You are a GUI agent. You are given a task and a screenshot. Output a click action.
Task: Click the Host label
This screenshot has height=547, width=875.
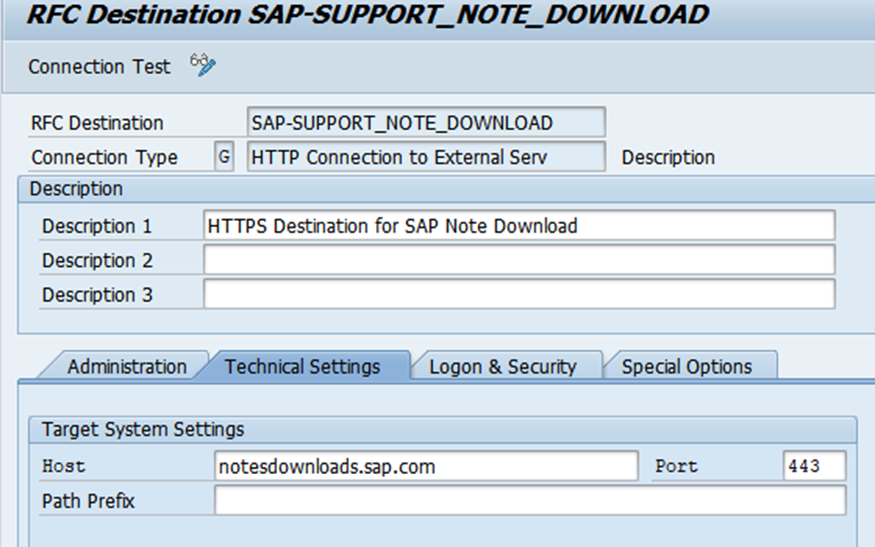(64, 466)
